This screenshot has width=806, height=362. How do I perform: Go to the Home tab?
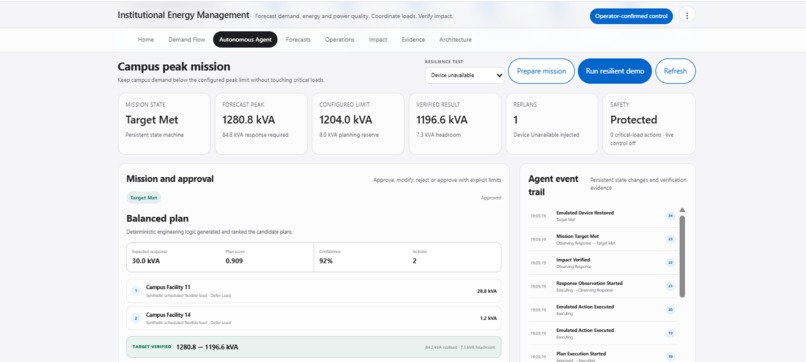(x=145, y=40)
